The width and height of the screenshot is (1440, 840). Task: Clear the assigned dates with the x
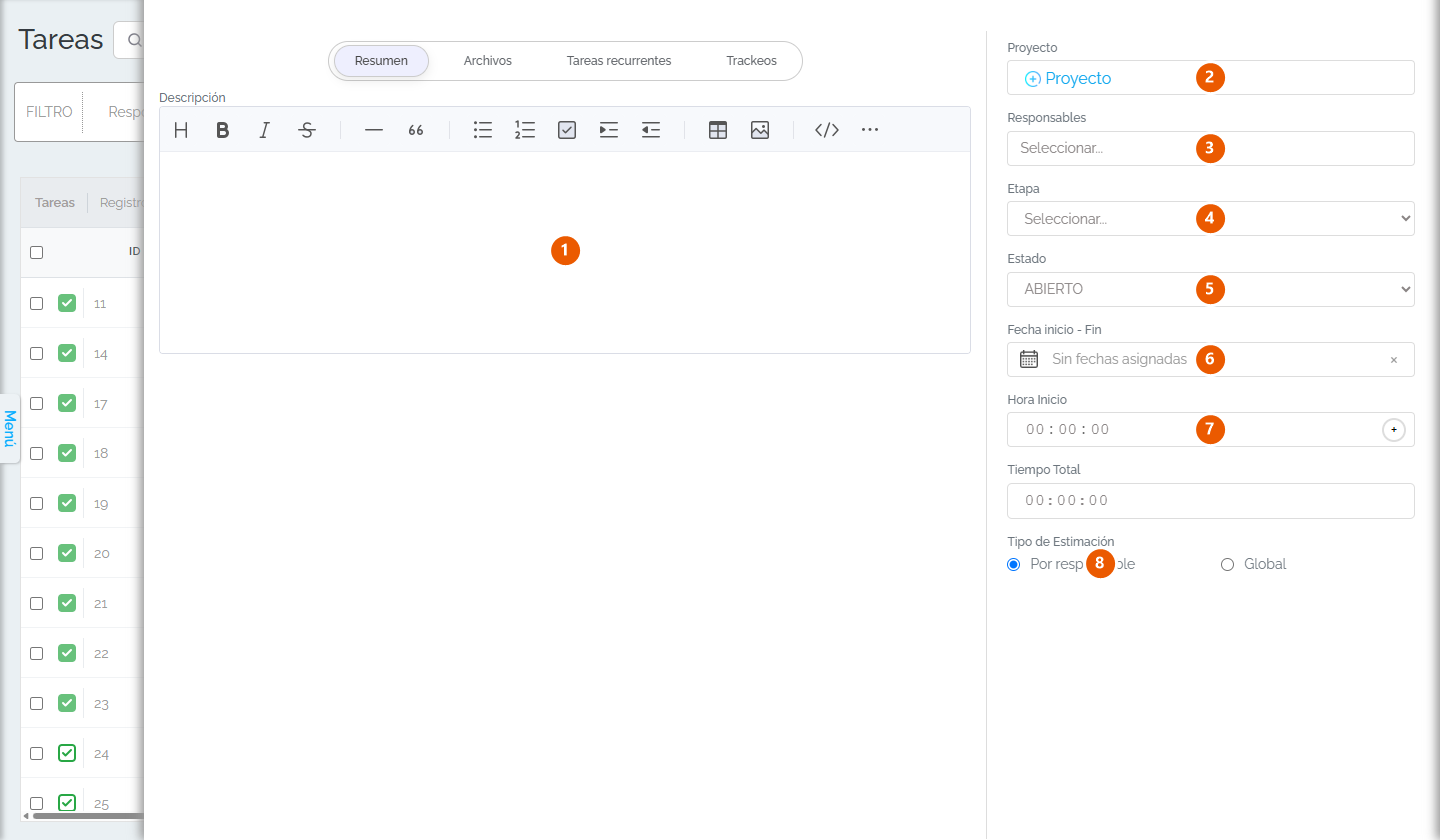click(x=1394, y=360)
